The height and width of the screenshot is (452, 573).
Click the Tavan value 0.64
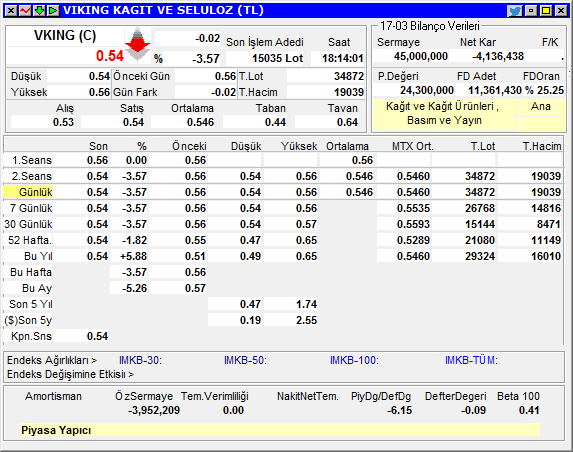coord(348,122)
